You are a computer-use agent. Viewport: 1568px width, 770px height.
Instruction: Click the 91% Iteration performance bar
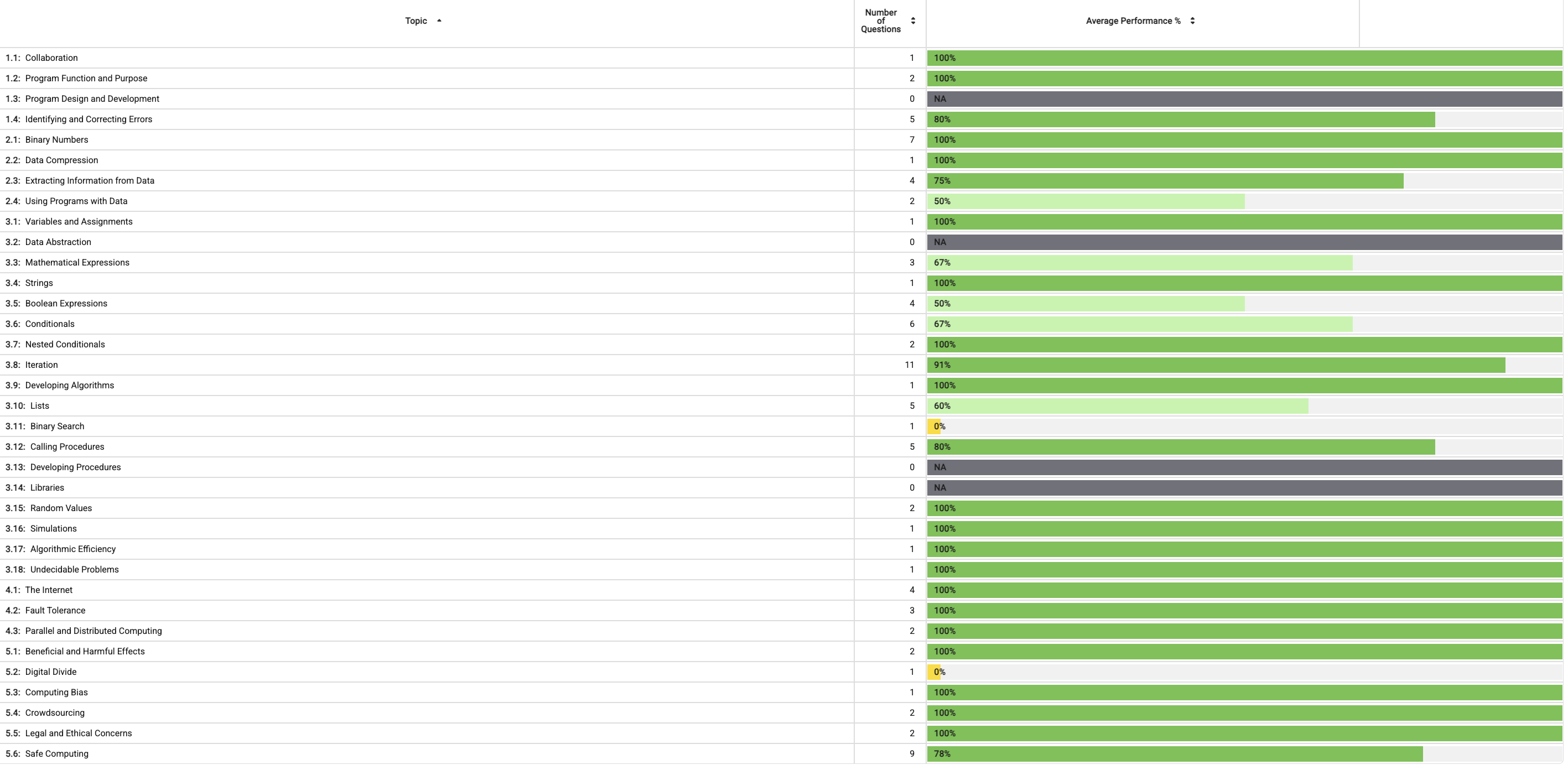1215,365
